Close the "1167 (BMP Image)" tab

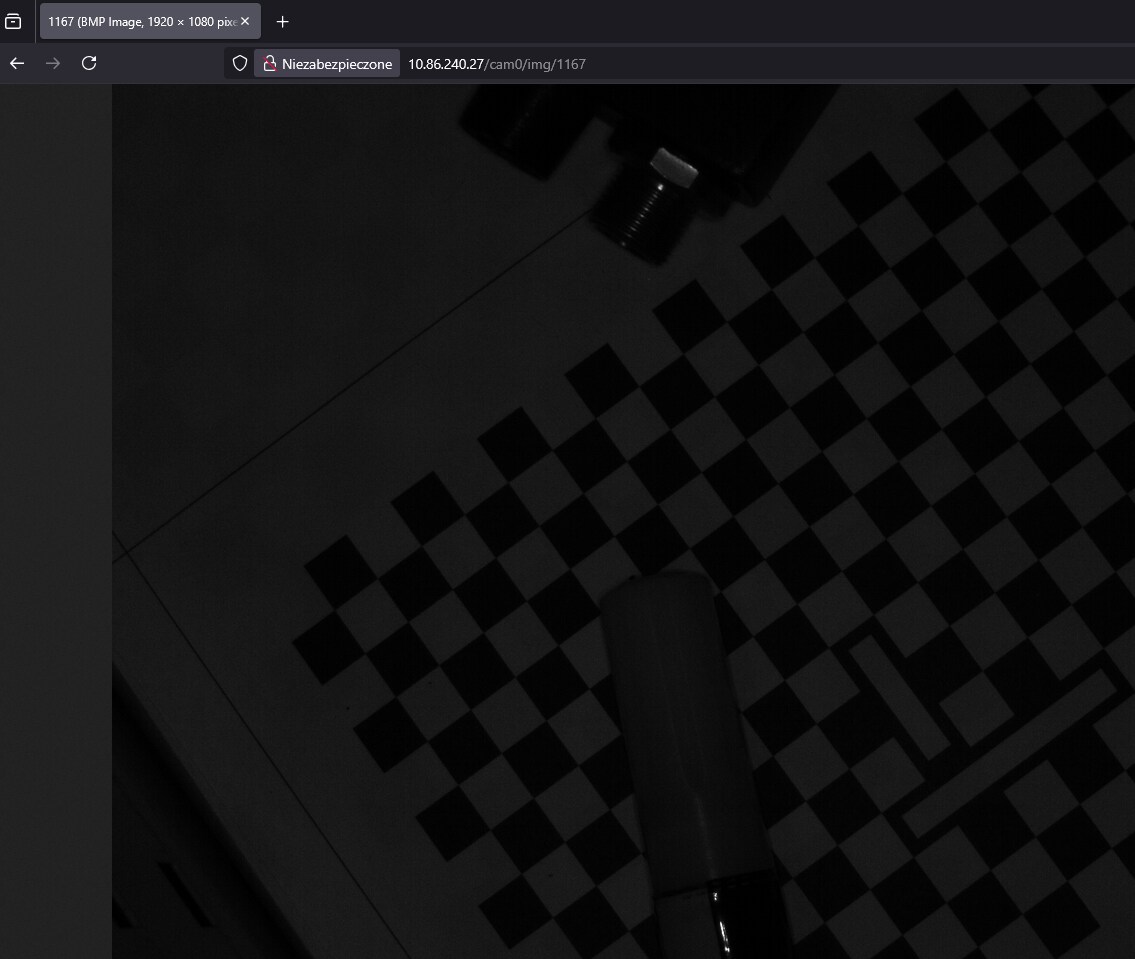245,20
